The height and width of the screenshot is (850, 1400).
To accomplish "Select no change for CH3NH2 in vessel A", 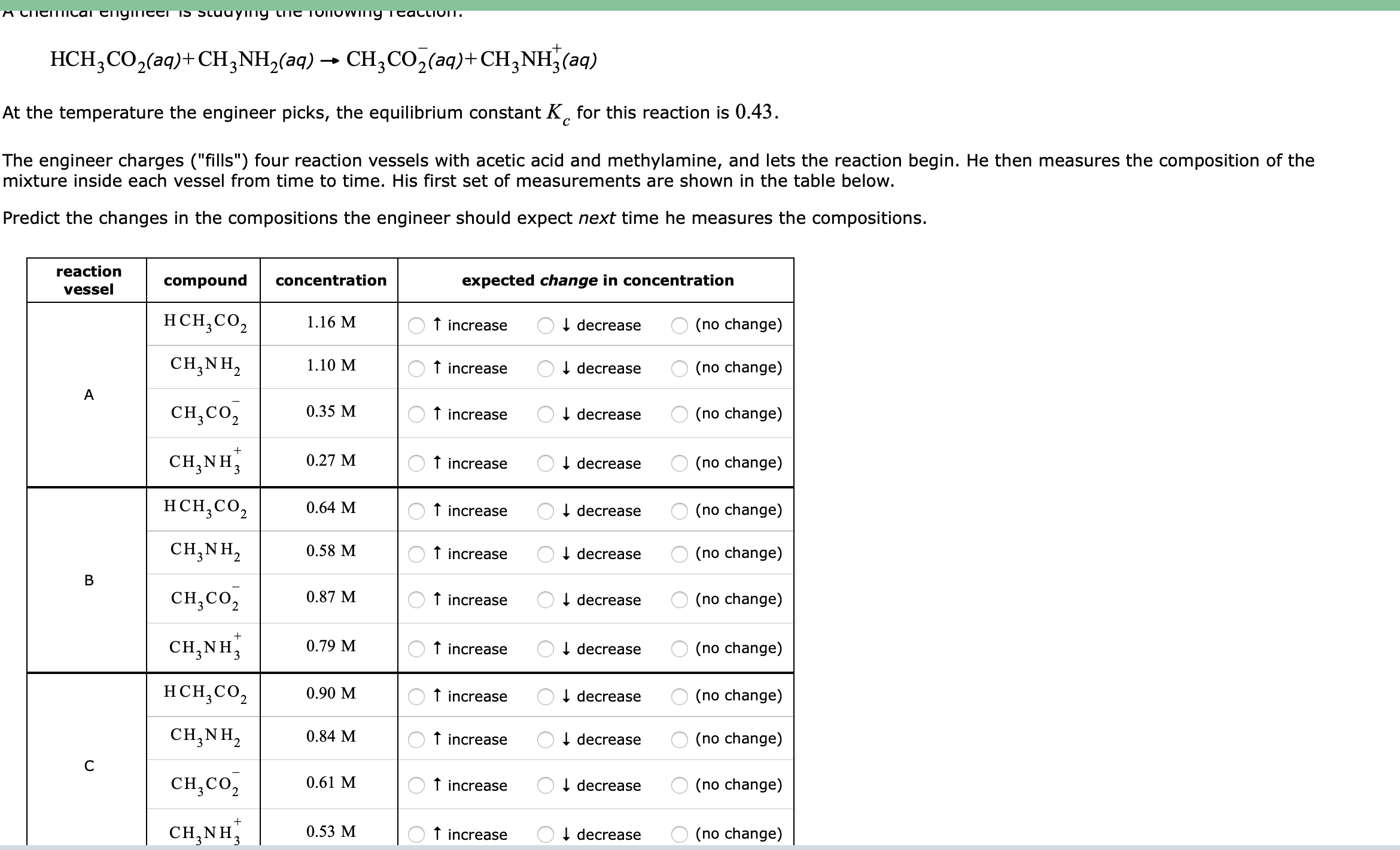I will click(679, 368).
